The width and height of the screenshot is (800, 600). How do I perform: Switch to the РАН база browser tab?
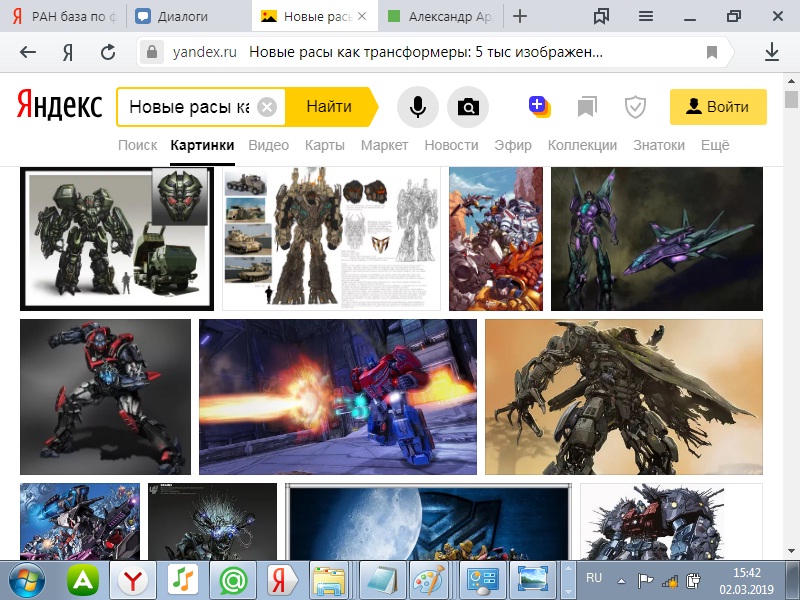64,16
